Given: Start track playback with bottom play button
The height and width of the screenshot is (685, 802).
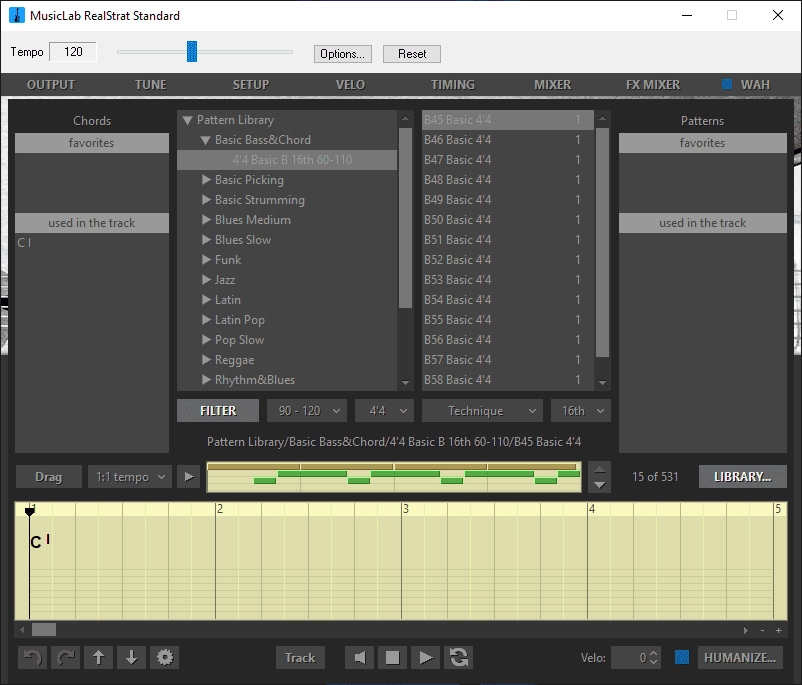Looking at the screenshot, I should click(x=425, y=657).
